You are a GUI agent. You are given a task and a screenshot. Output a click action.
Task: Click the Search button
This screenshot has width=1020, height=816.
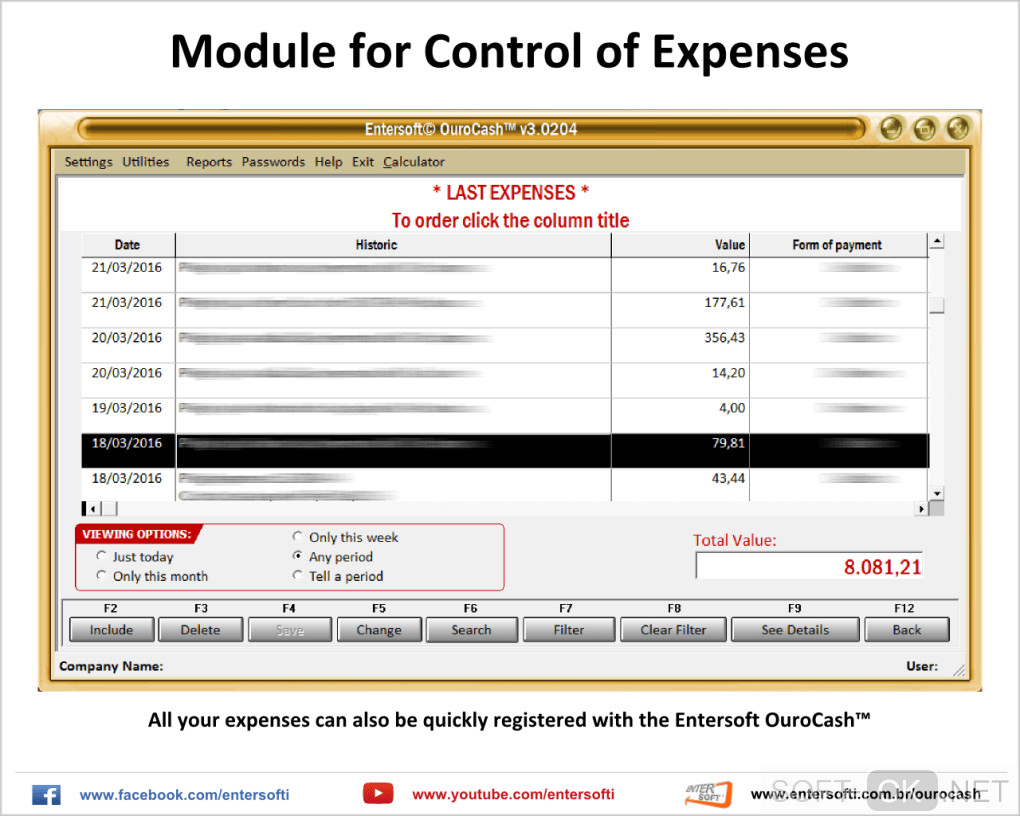coord(472,630)
